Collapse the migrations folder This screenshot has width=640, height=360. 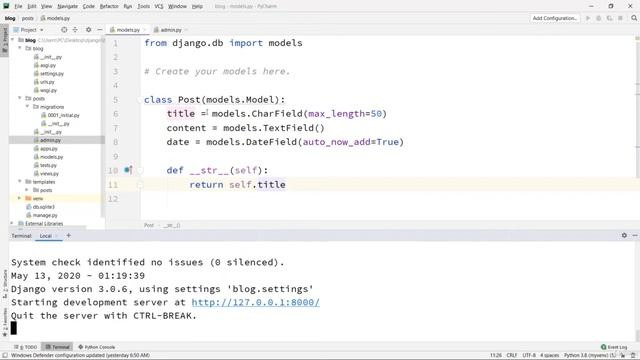[27, 107]
